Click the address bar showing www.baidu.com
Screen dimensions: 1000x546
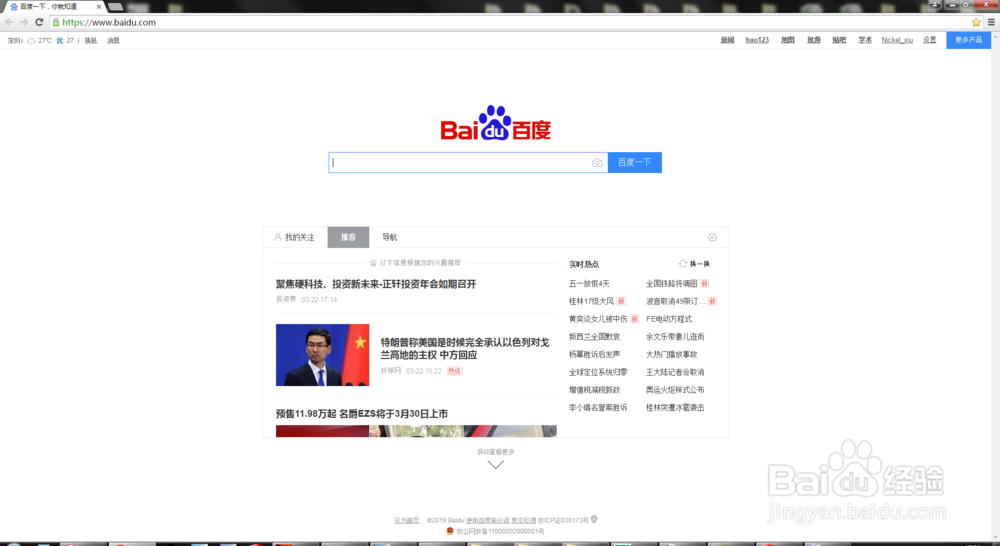pos(510,22)
